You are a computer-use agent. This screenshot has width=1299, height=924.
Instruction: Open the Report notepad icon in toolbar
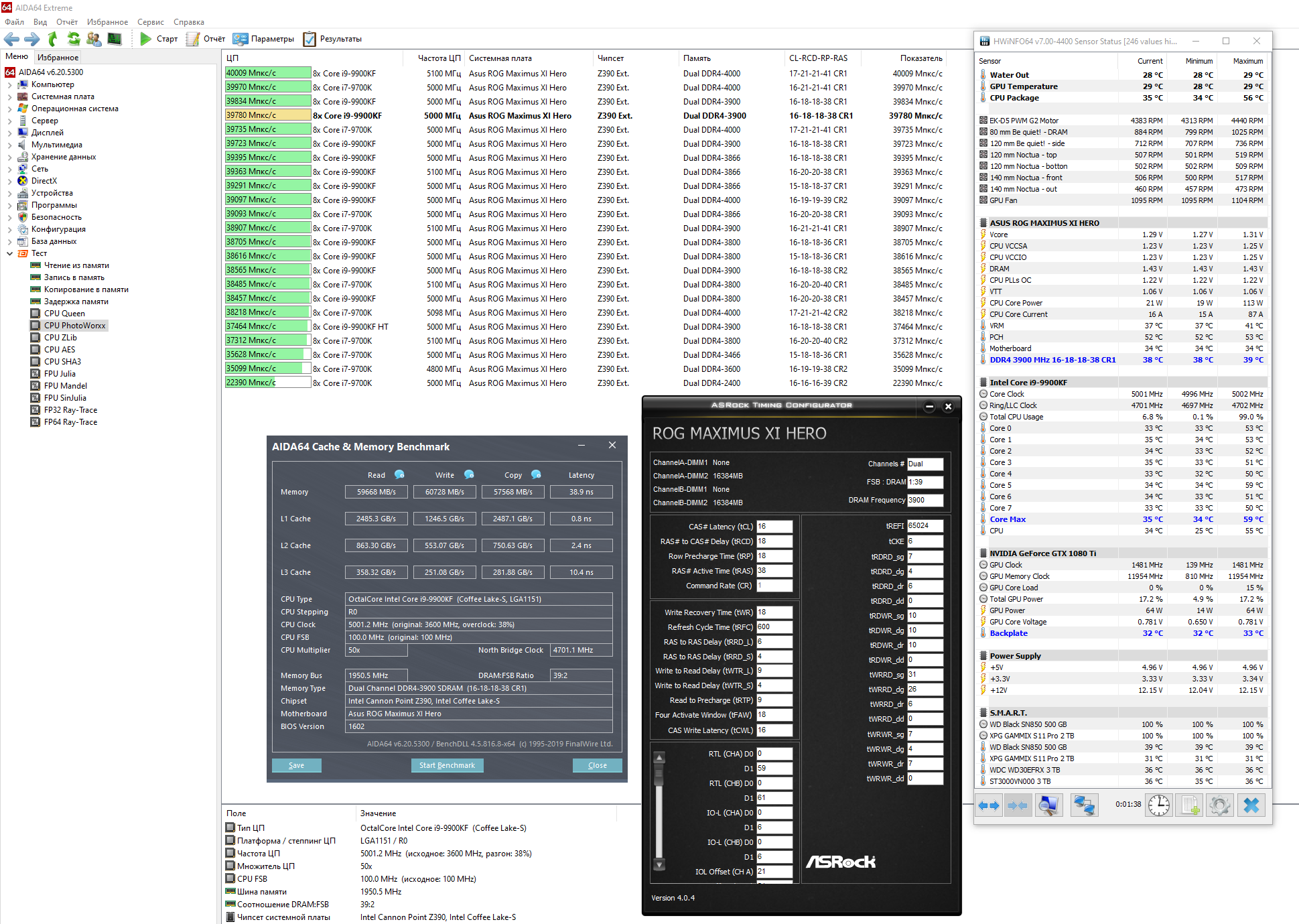point(193,39)
